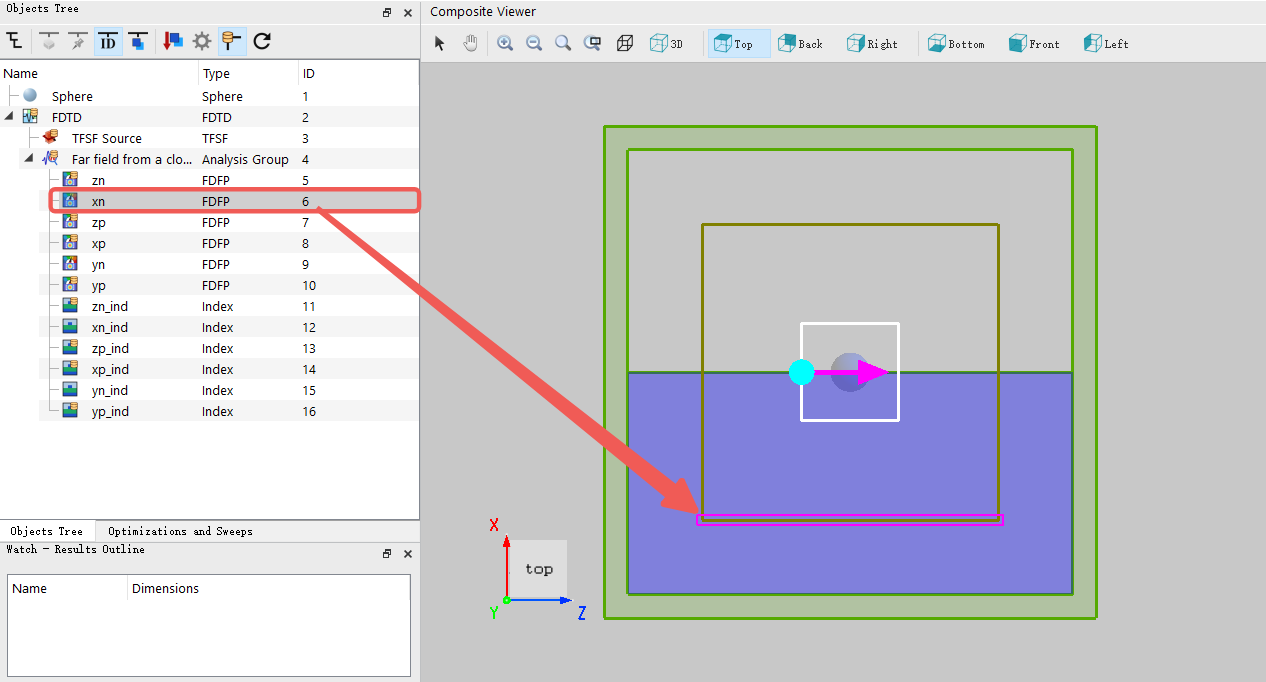Viewport: 1266px width, 682px height.
Task: Click the 'Composite Viewer' panel title
Action: [483, 12]
